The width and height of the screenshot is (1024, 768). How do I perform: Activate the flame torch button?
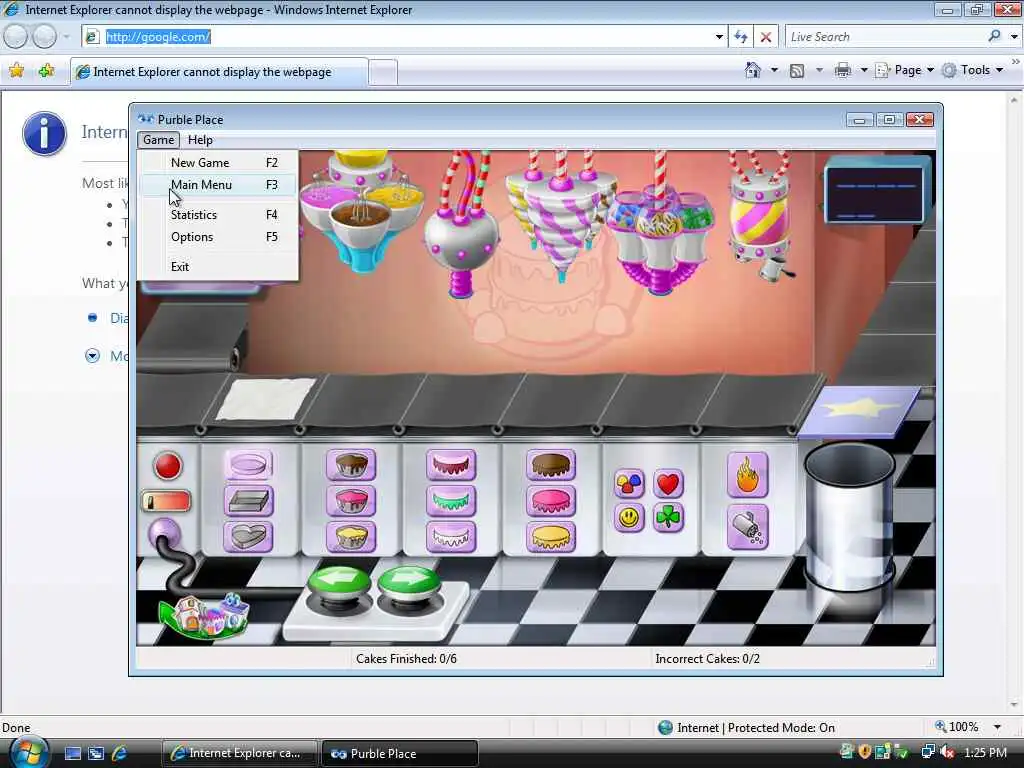coord(748,475)
